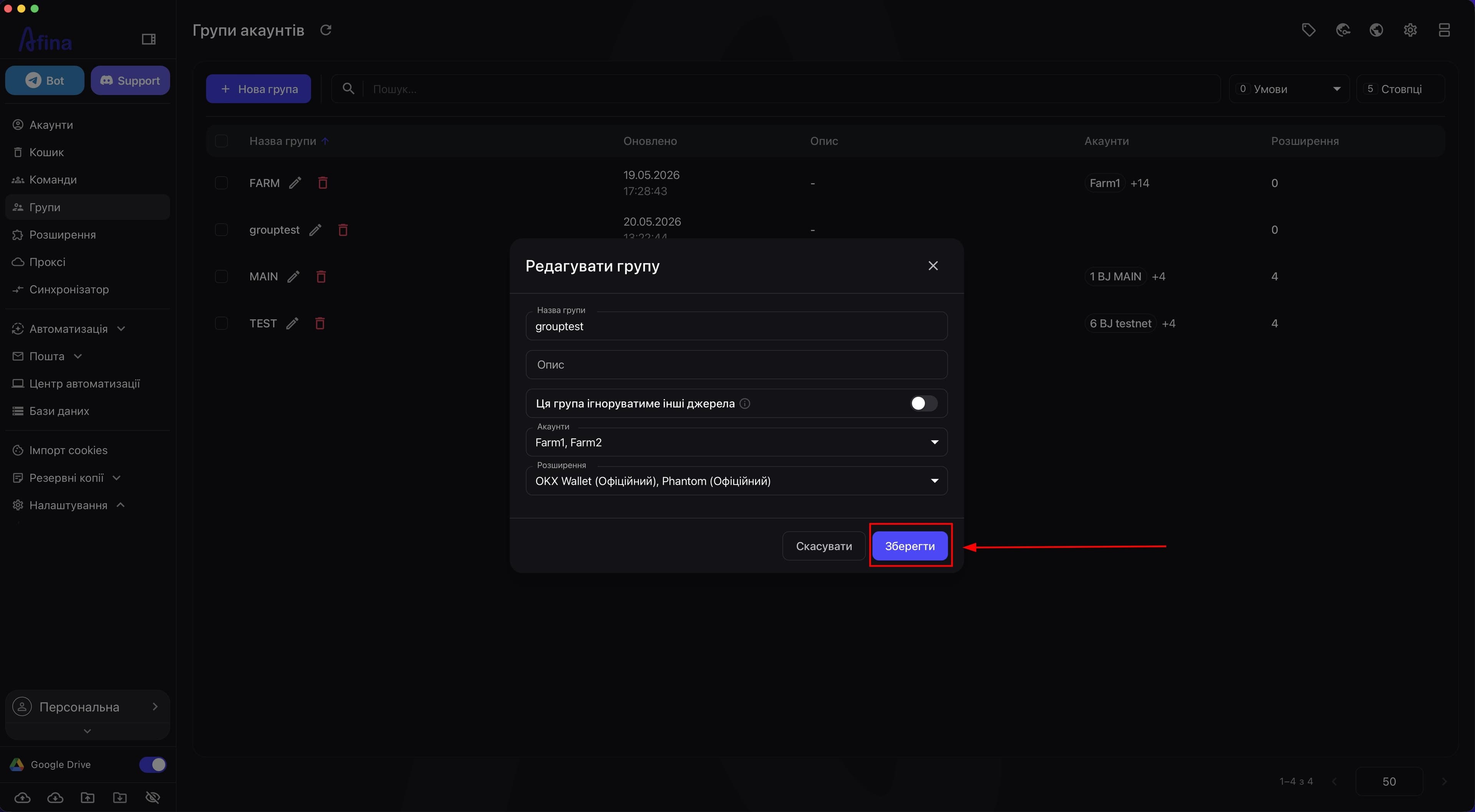Click the folder upload icon at bottom

[88, 798]
